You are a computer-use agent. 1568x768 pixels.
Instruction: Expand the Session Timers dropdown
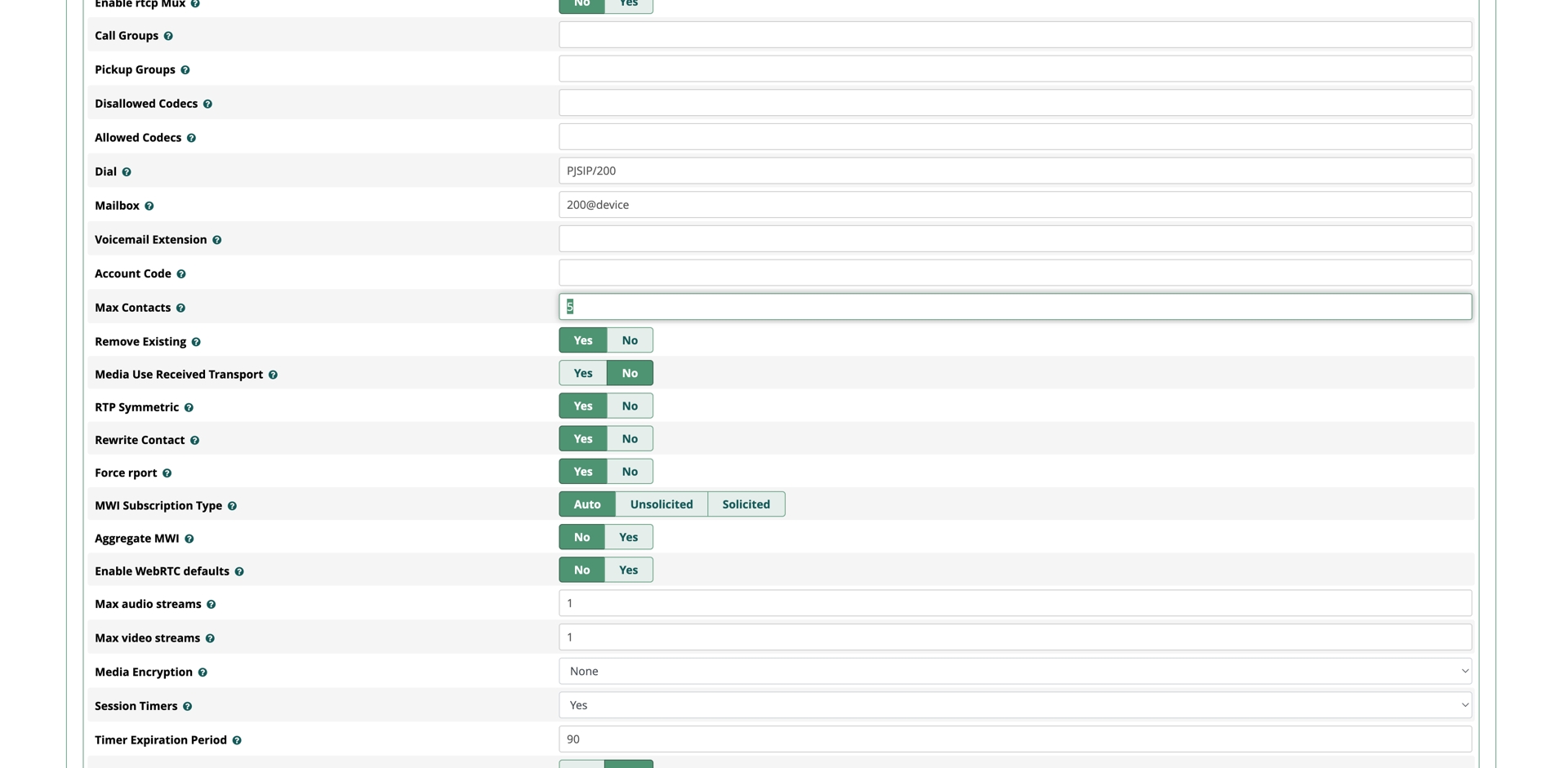1014,705
